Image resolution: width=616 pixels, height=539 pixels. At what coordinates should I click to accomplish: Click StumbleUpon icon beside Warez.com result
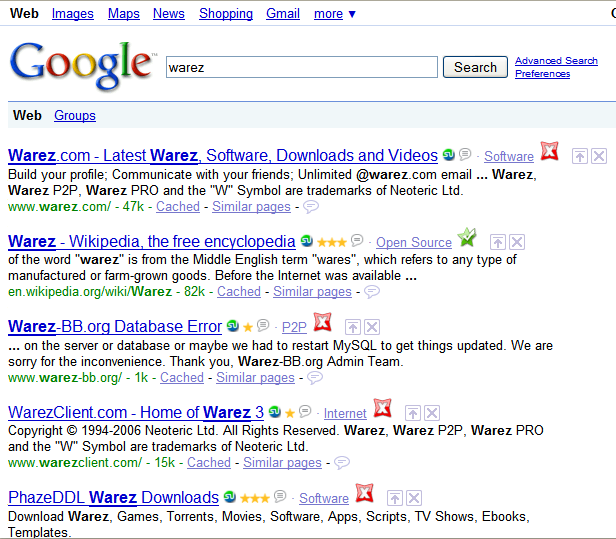449,155
